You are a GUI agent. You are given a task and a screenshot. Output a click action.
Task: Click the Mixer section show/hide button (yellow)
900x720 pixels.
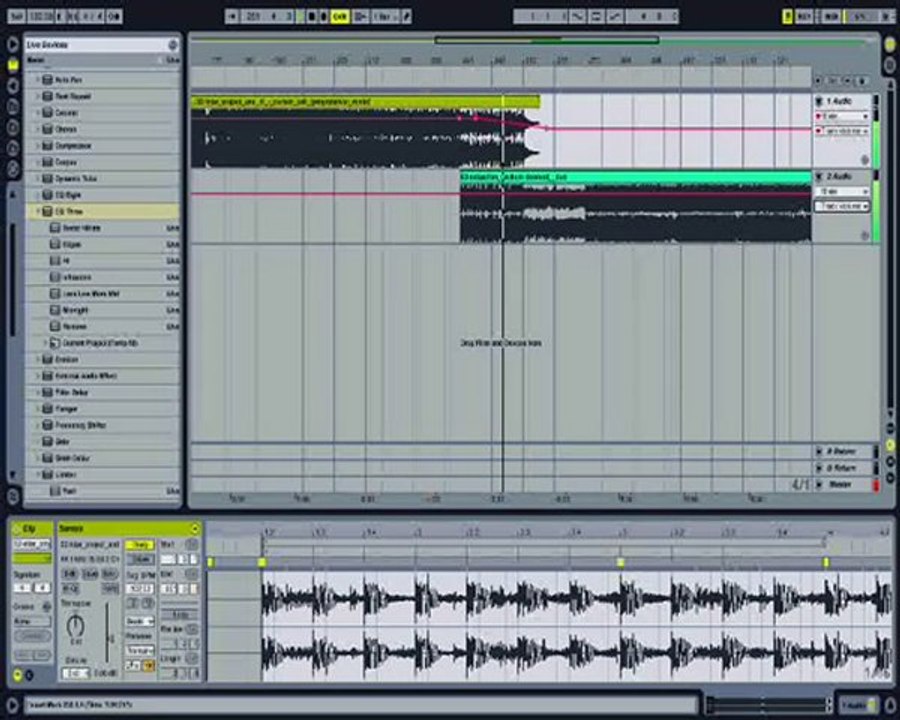tap(890, 445)
